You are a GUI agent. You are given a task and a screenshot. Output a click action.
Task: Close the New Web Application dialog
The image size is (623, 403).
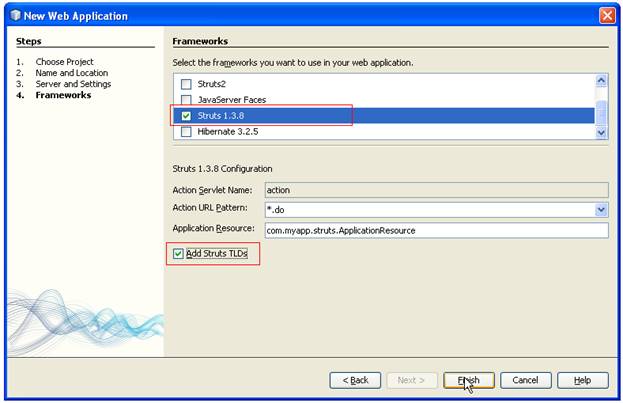click(607, 16)
